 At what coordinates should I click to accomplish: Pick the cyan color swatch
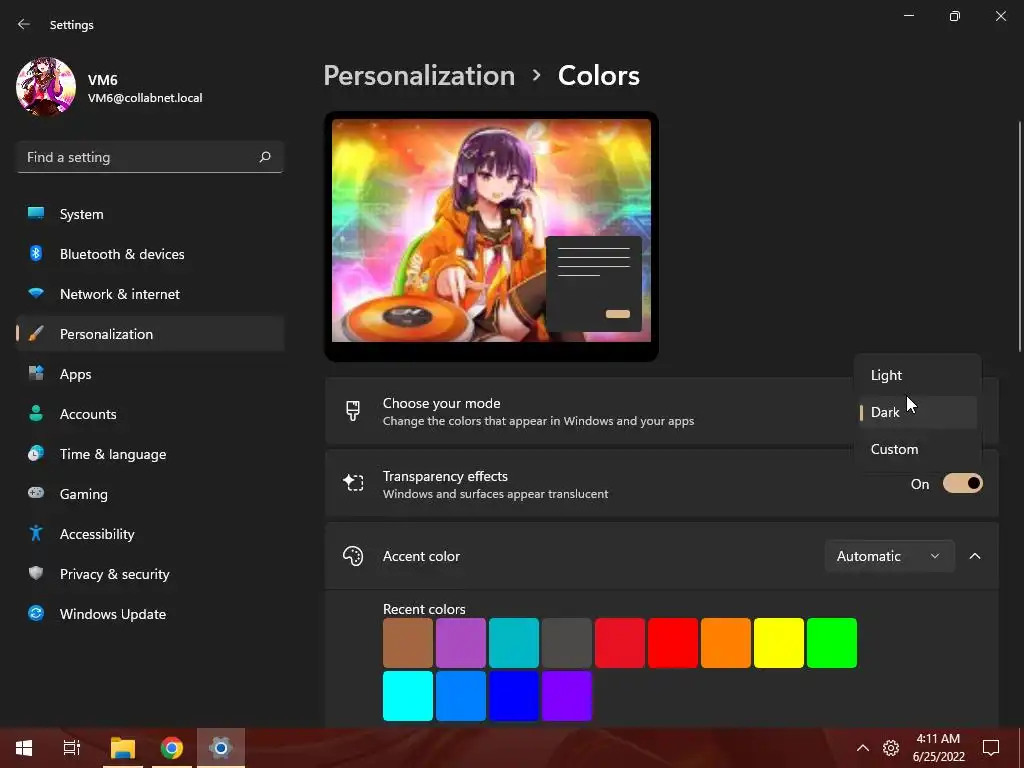[408, 696]
